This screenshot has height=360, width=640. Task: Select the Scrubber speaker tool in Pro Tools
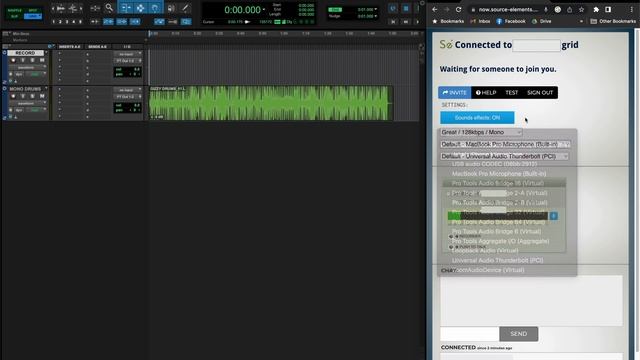point(171,8)
